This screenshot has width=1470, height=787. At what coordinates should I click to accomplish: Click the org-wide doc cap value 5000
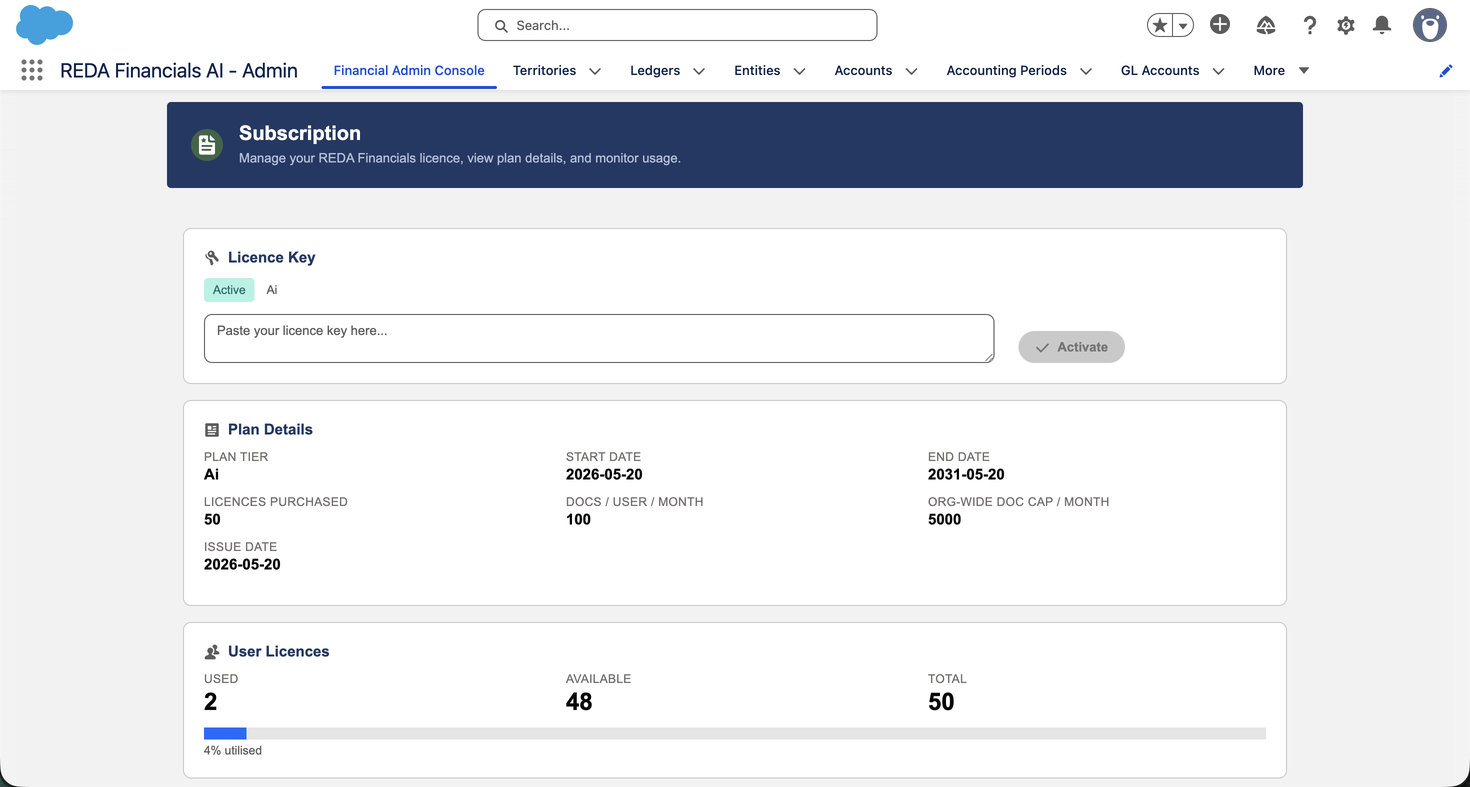click(x=944, y=519)
